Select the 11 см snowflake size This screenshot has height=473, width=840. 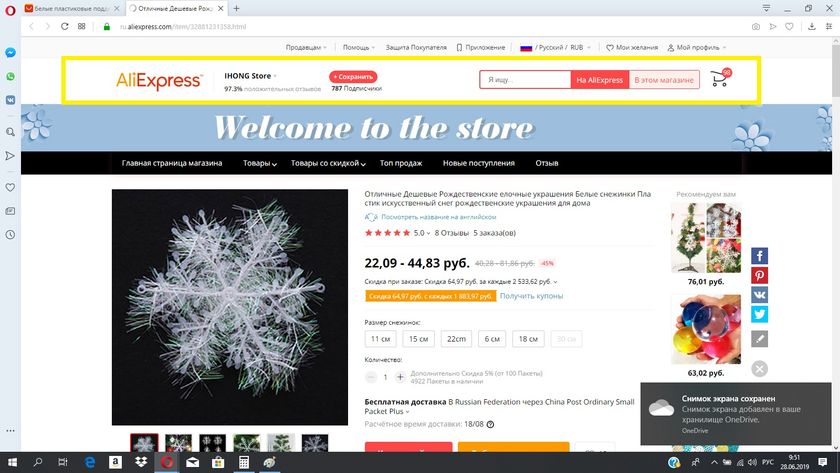pos(381,339)
